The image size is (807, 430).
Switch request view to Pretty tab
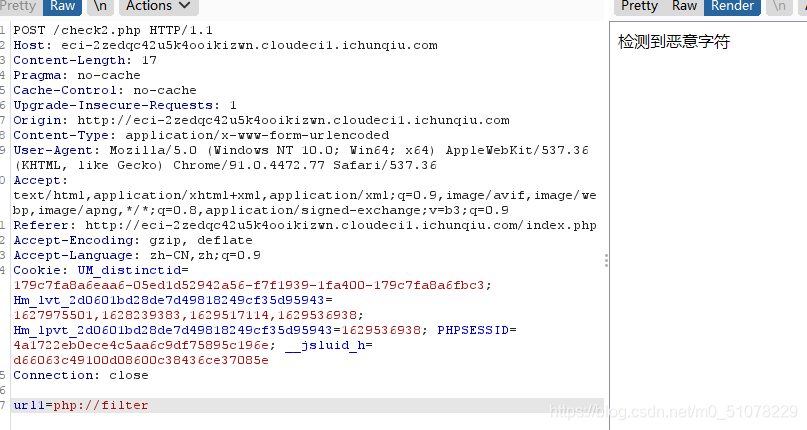coord(18,6)
